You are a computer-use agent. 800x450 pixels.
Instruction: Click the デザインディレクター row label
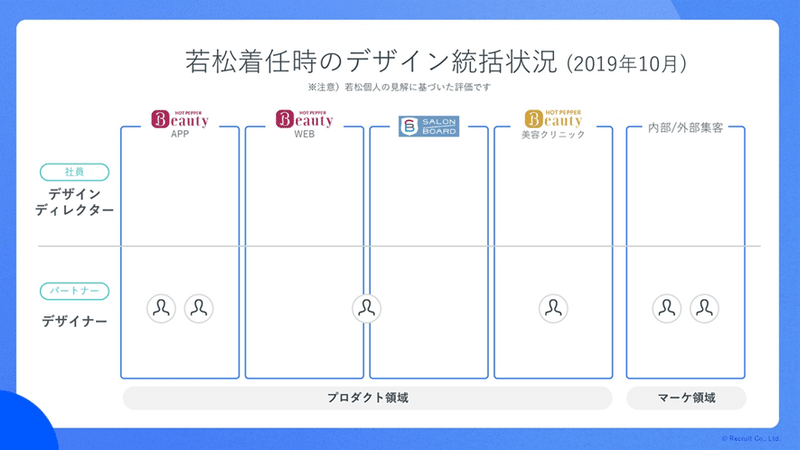(74, 202)
